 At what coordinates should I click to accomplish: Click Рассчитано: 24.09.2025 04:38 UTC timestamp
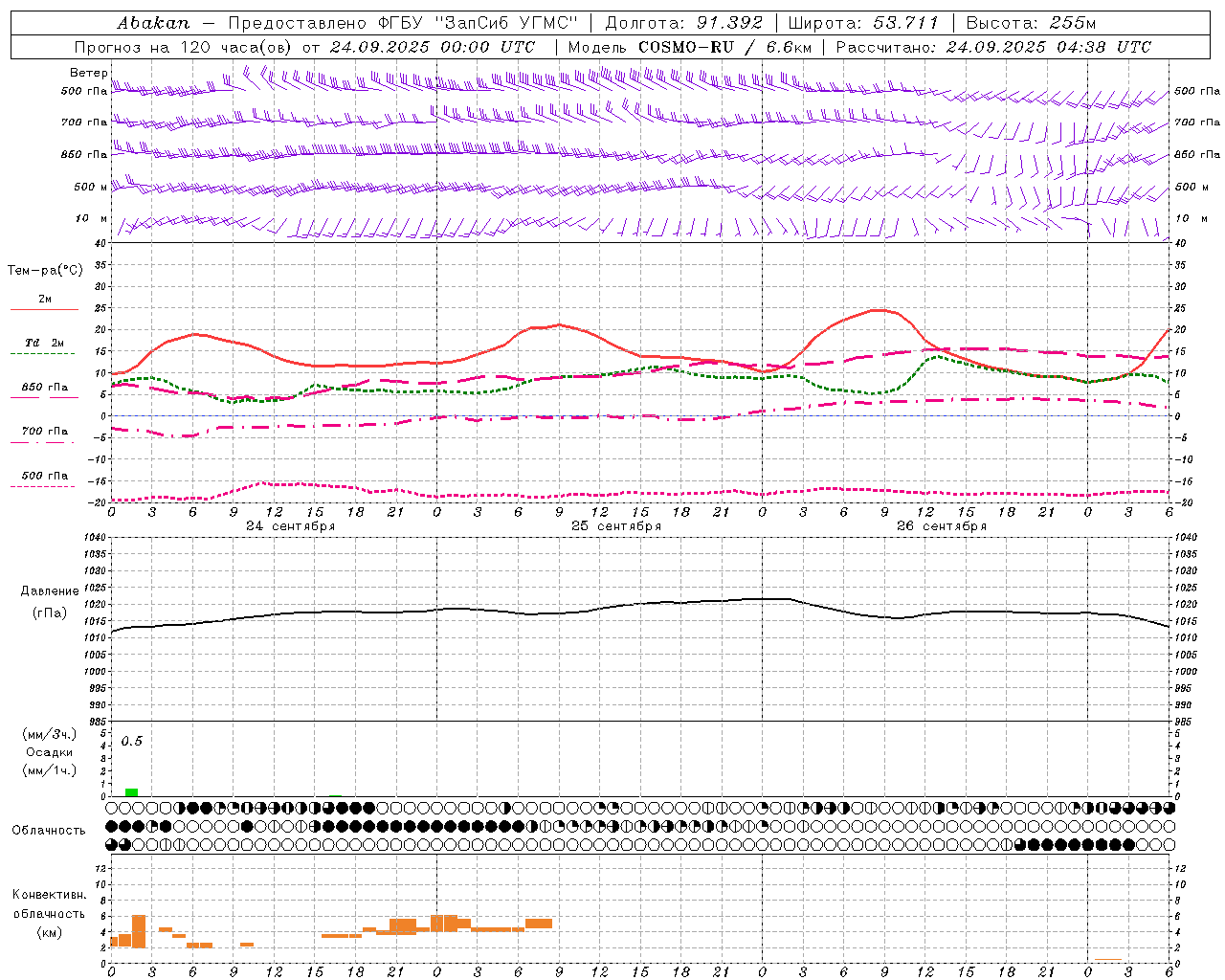point(993,47)
